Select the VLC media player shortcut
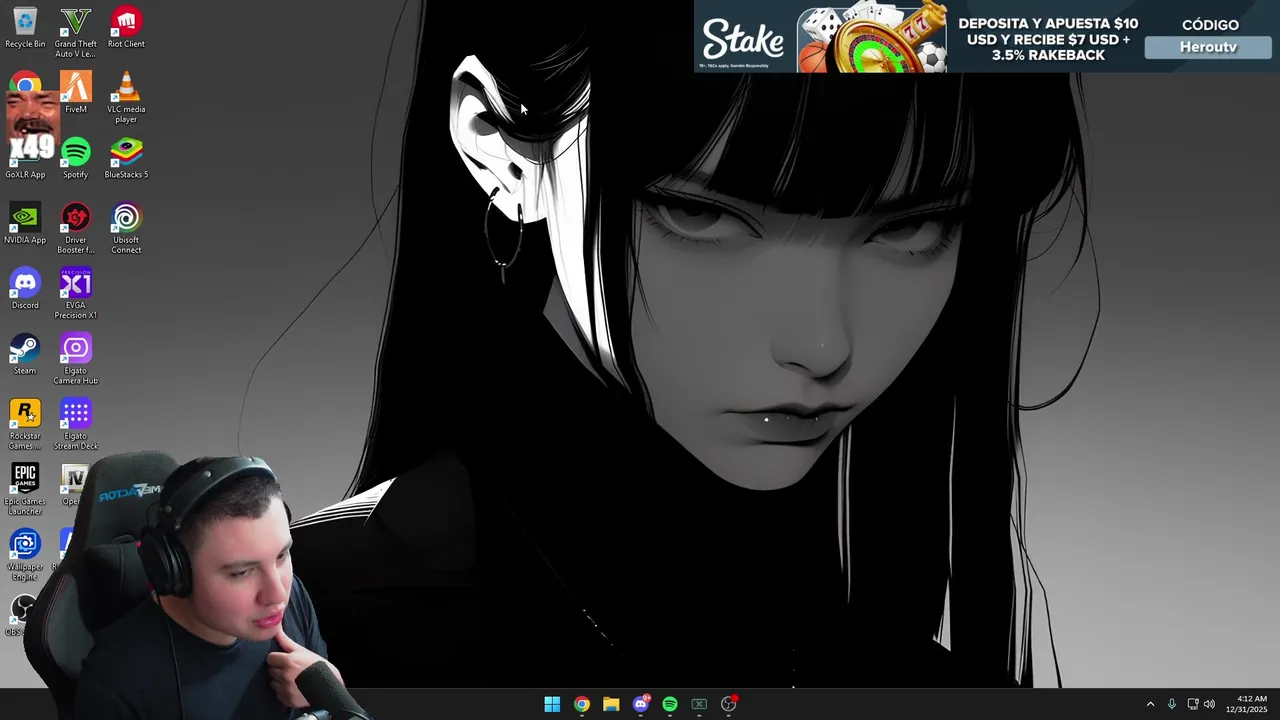The height and width of the screenshot is (720, 1280). click(x=126, y=97)
